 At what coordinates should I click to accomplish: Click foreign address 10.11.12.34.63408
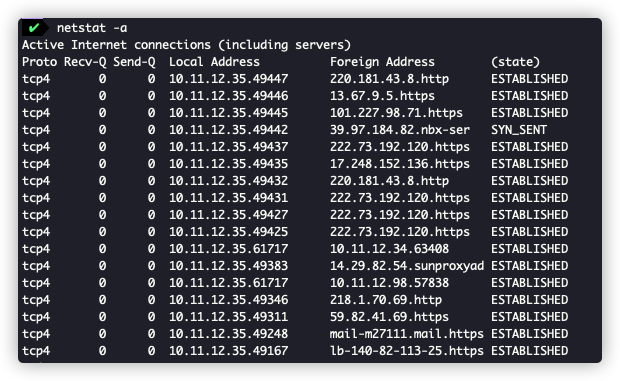[x=389, y=249]
